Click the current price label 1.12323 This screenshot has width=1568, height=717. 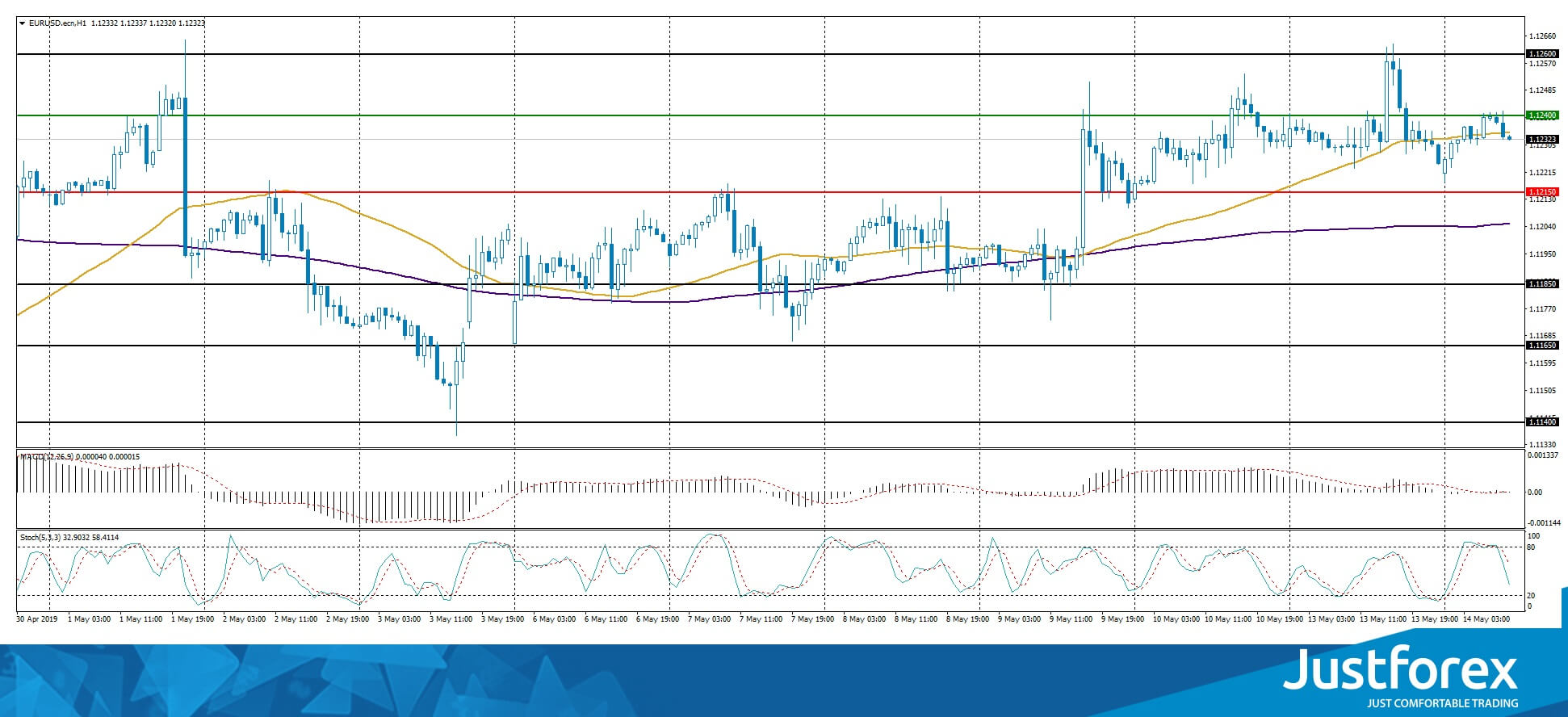coord(1542,140)
